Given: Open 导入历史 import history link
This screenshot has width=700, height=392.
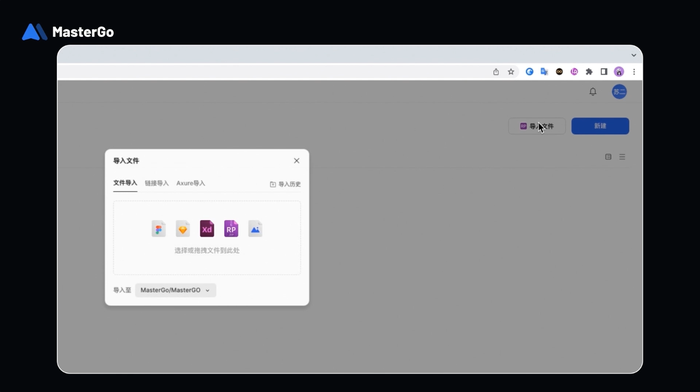Looking at the screenshot, I should [x=285, y=184].
